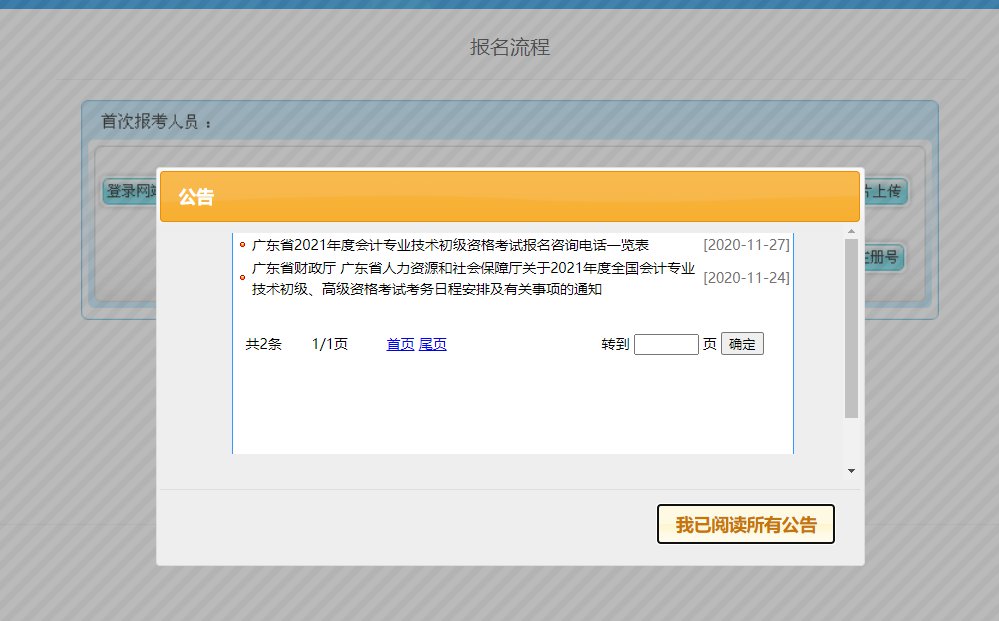Click the partially hidden 注册号 step button
The width and height of the screenshot is (999, 621).
click(x=885, y=258)
